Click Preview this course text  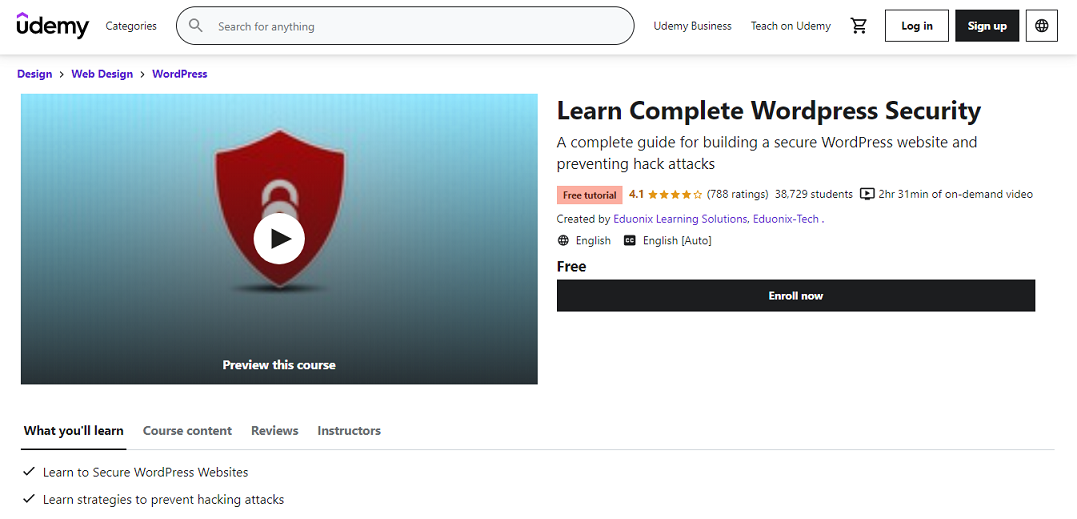(279, 365)
